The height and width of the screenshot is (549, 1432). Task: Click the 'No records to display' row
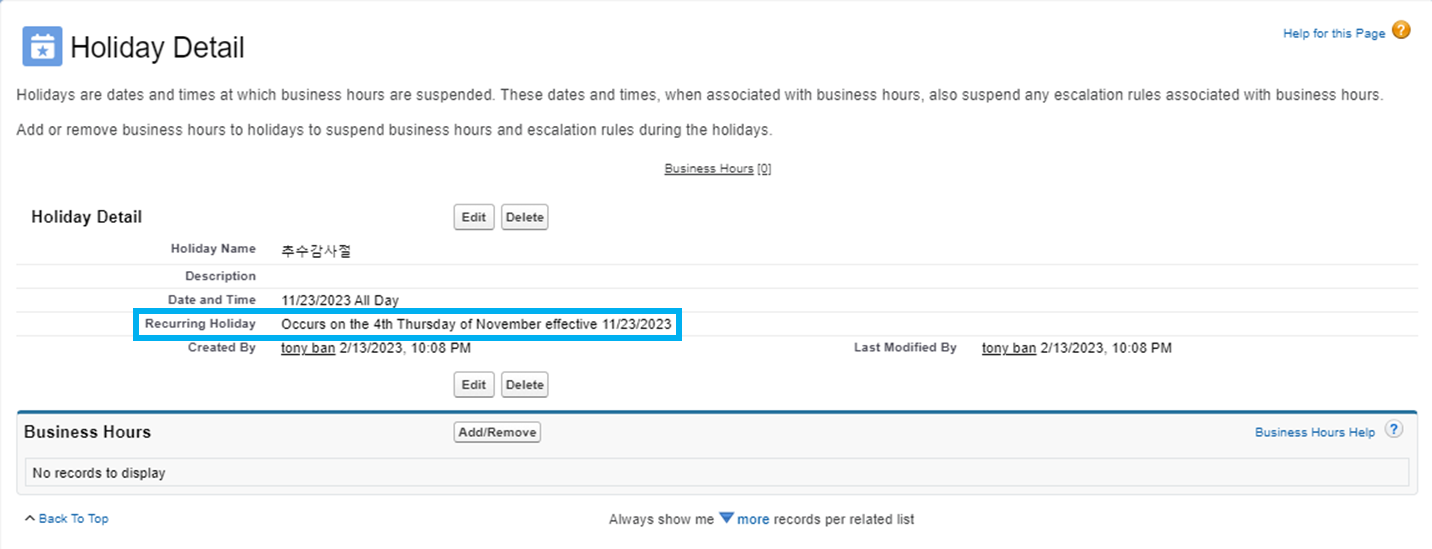[717, 472]
